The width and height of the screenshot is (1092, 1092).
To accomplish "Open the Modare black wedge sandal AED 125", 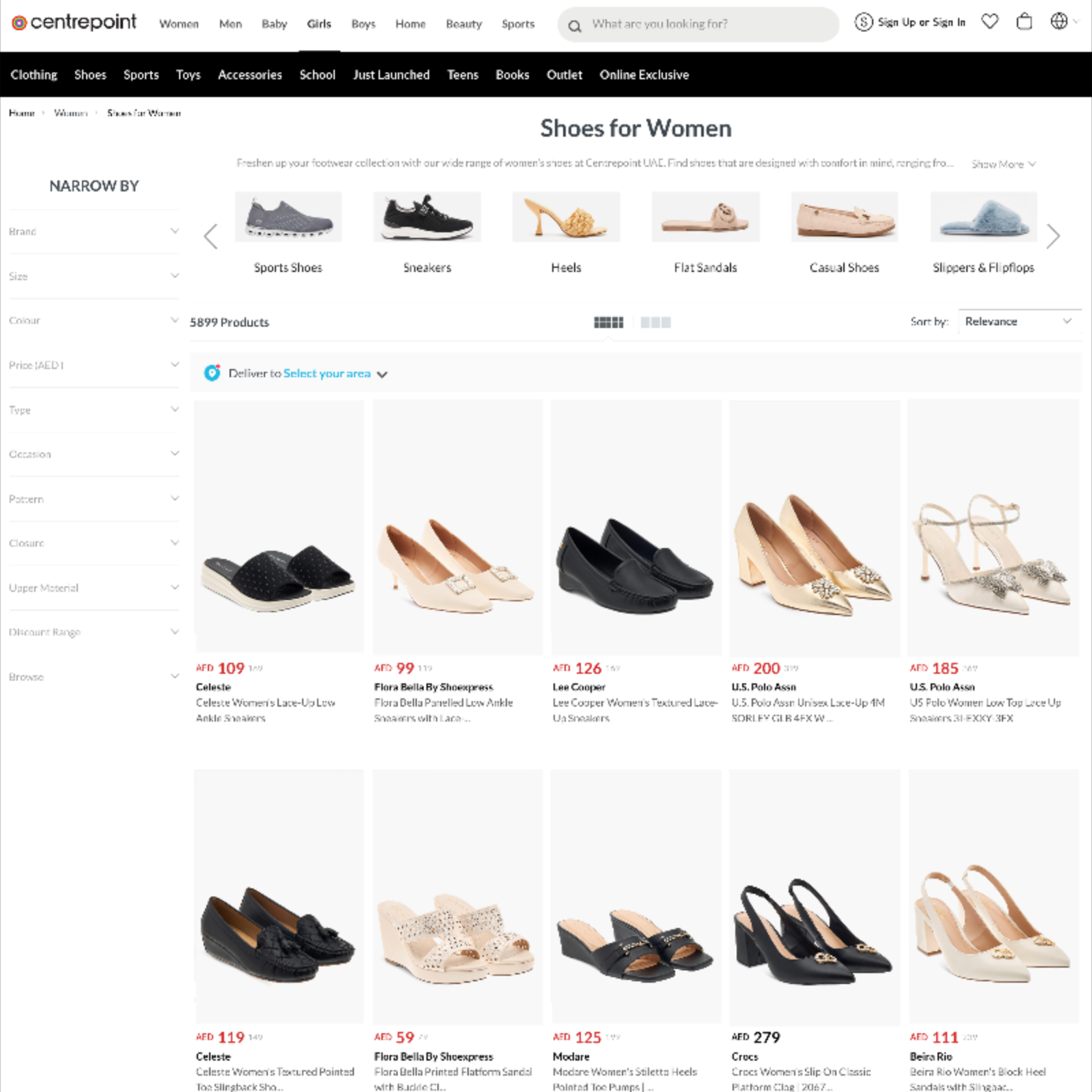I will pyautogui.click(x=636, y=896).
